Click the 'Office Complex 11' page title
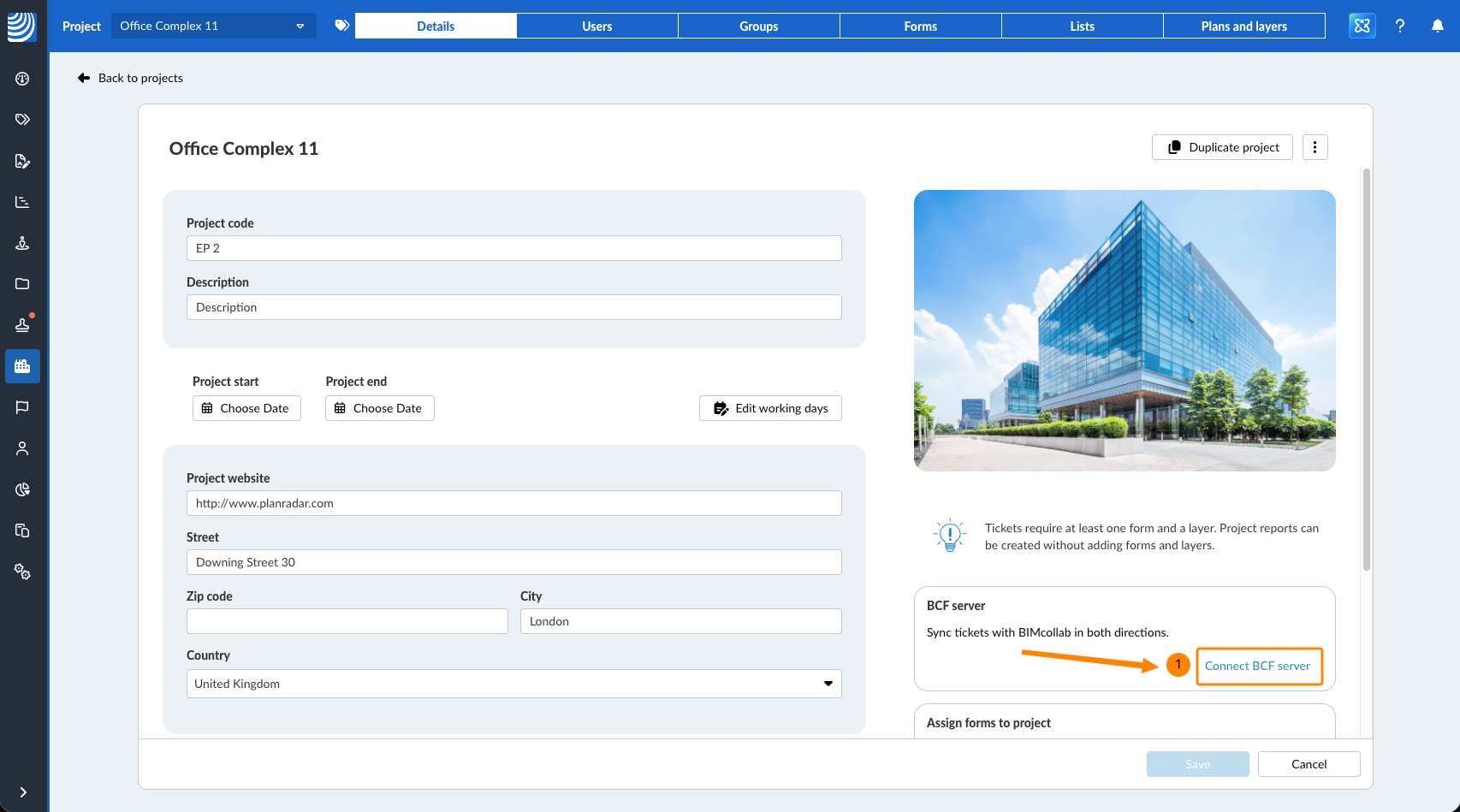This screenshot has width=1460, height=812. click(x=244, y=149)
